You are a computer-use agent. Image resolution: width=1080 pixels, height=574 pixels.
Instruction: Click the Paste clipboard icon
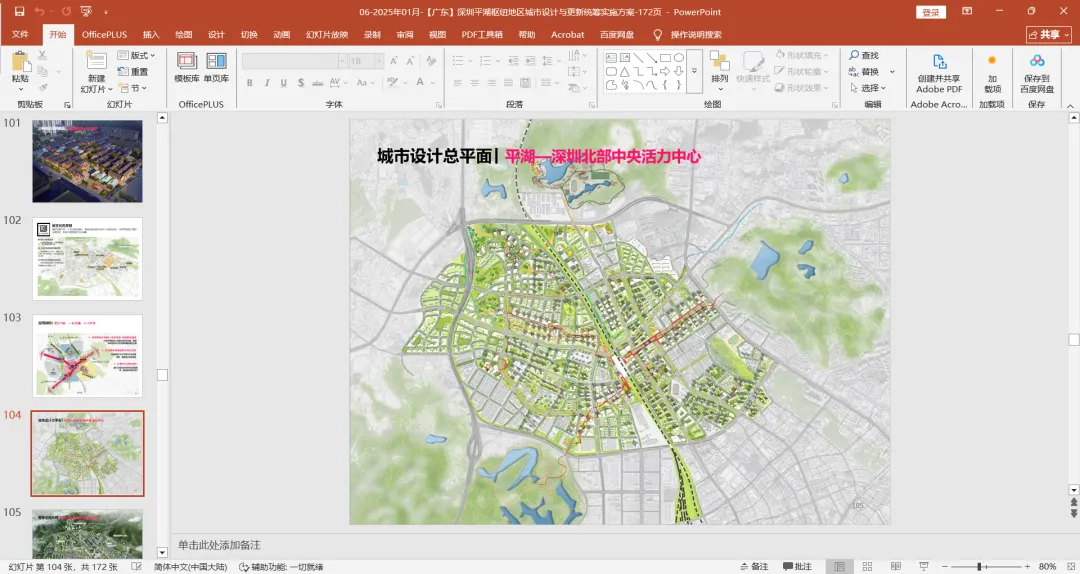point(20,62)
